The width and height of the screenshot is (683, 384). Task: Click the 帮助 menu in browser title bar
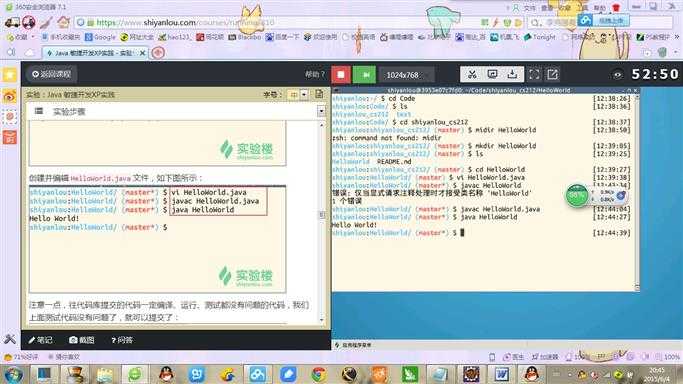(600, 8)
